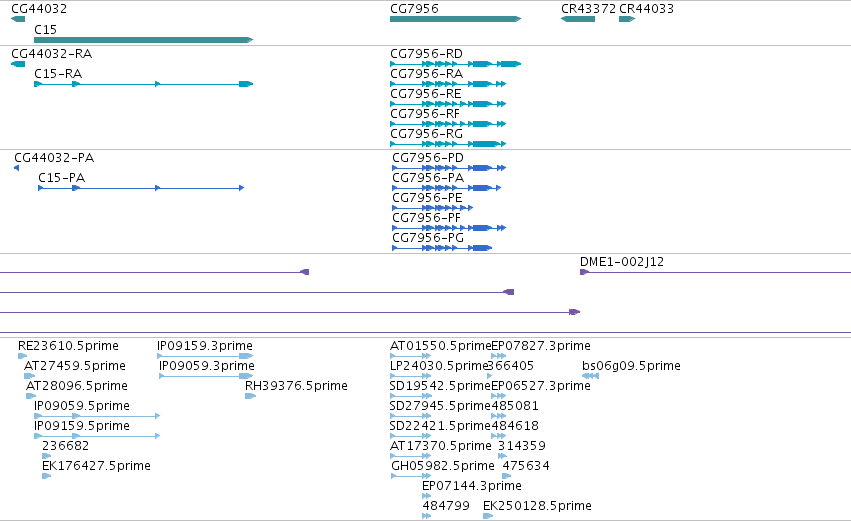The width and height of the screenshot is (851, 521).
Task: Open the SD27945.5prime EST label
Action: click(x=440, y=406)
